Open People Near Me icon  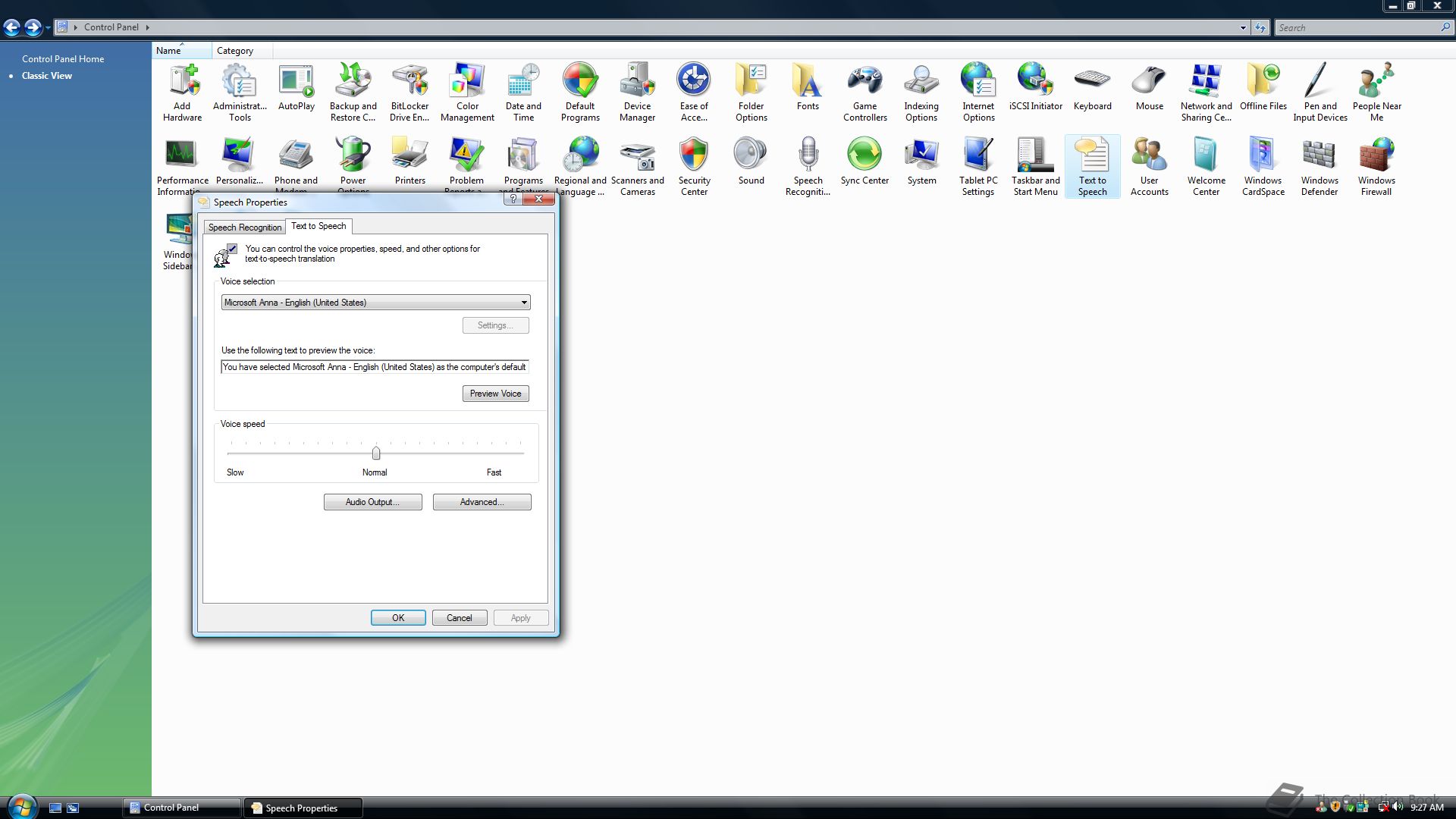tap(1376, 92)
